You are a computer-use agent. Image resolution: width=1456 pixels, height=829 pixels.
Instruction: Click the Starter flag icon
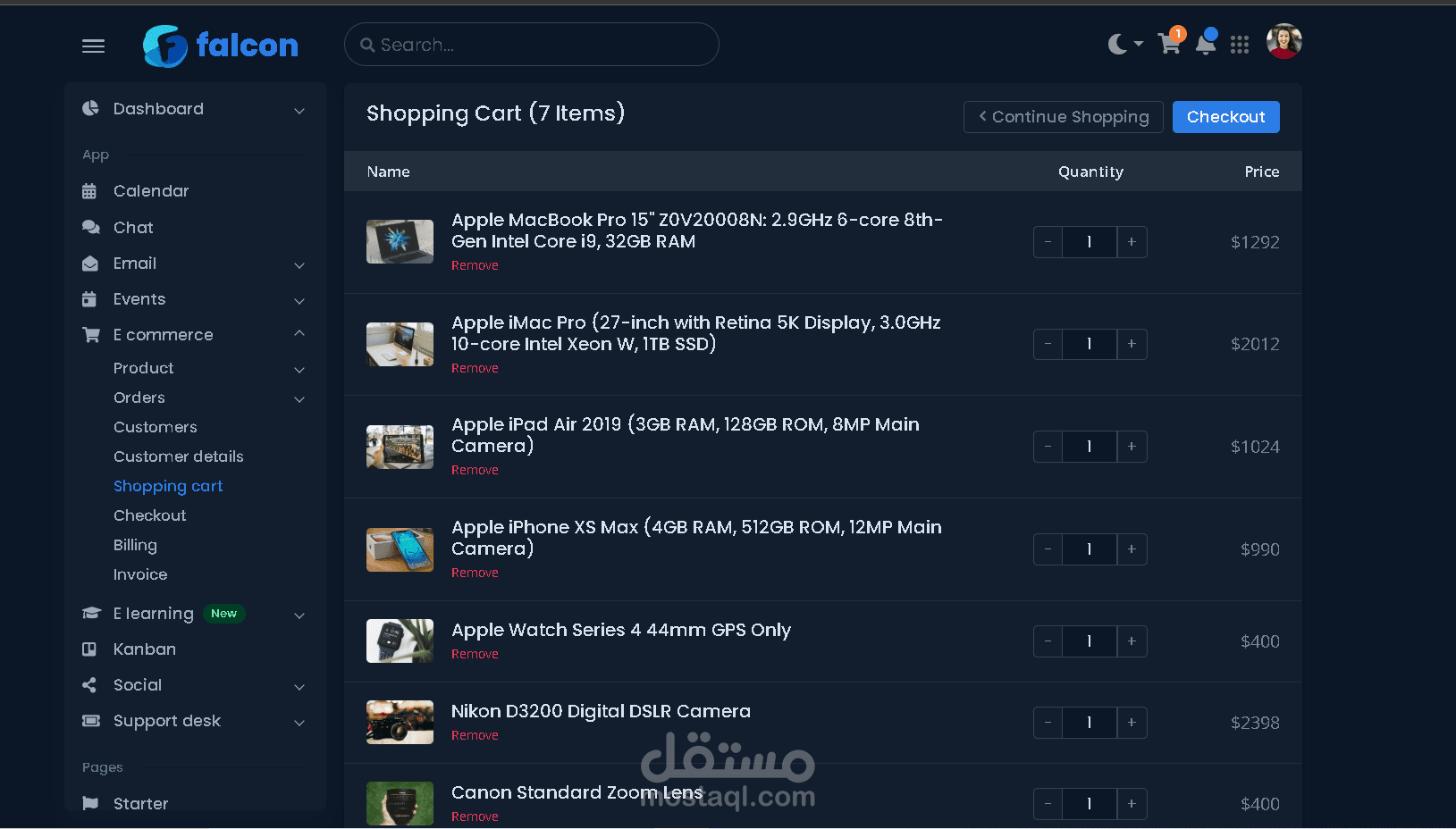[90, 803]
